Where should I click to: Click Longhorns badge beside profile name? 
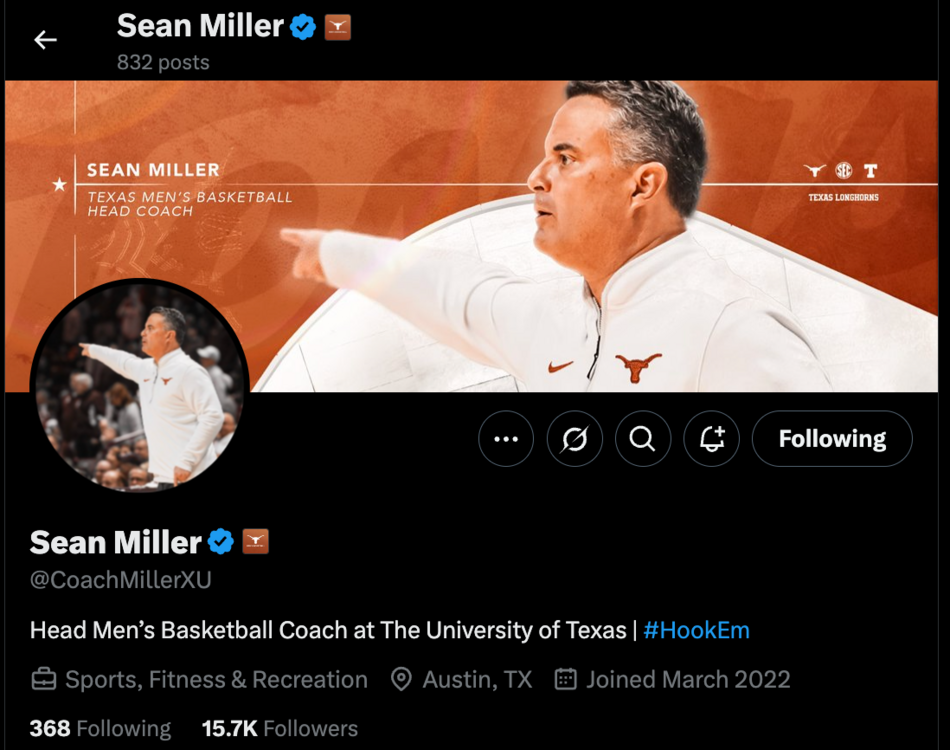pos(256,542)
